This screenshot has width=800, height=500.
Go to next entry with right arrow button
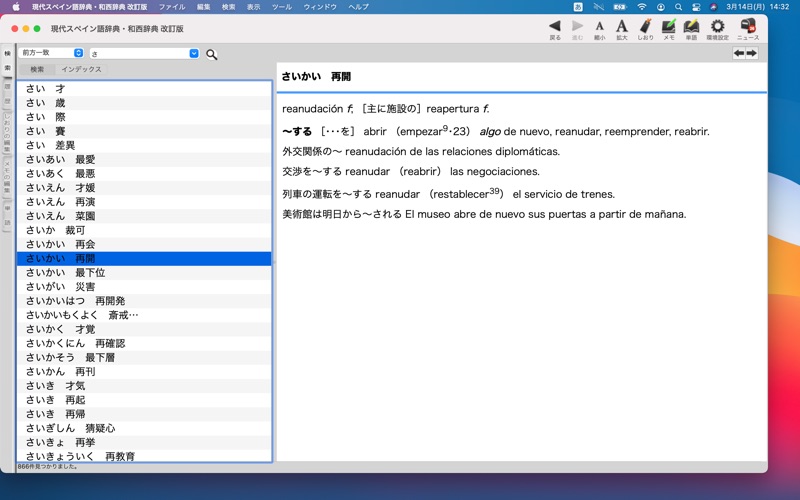click(x=752, y=54)
